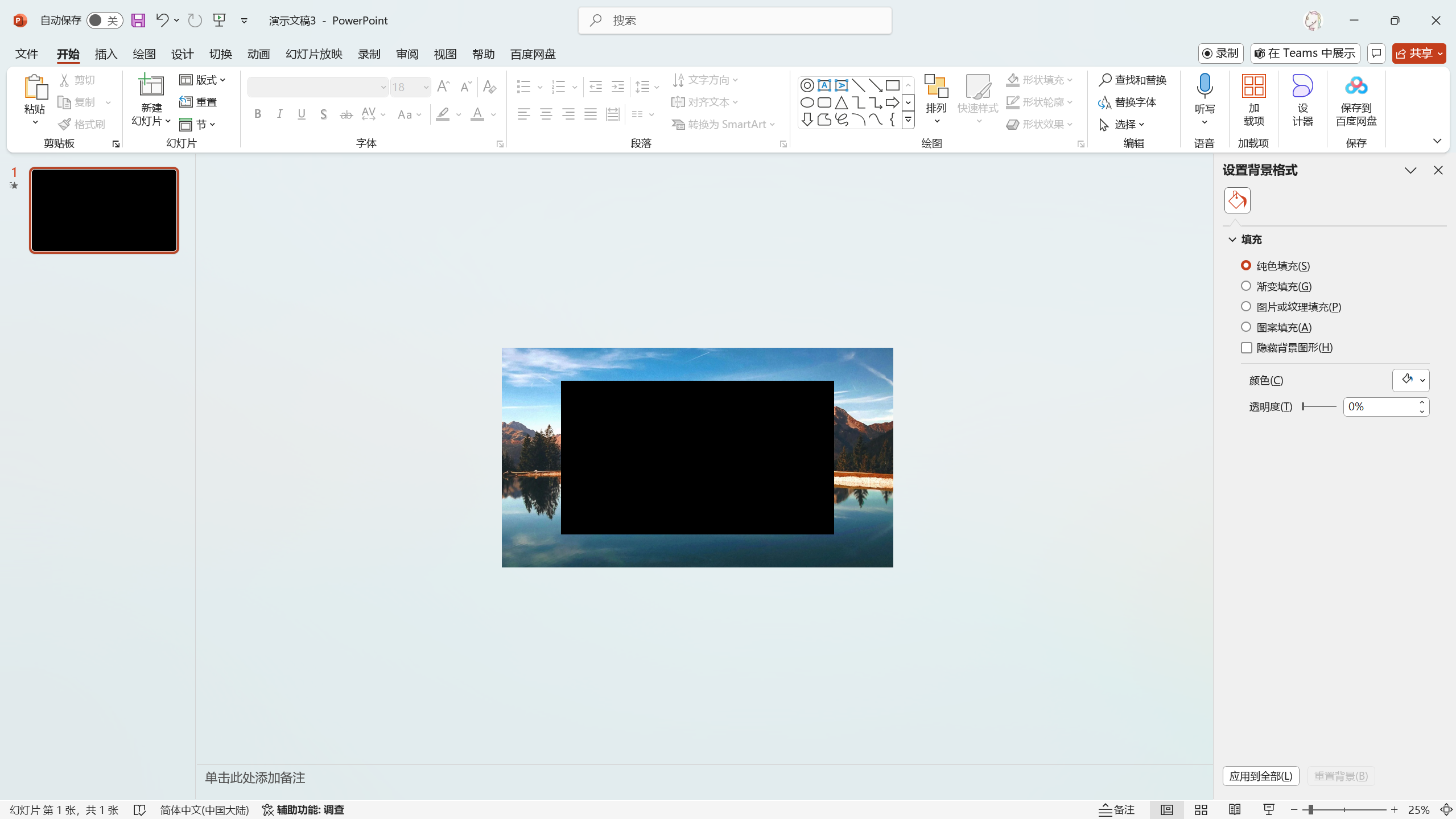Click the Paste clipboard icon
The height and width of the screenshot is (819, 1456).
[x=35, y=88]
